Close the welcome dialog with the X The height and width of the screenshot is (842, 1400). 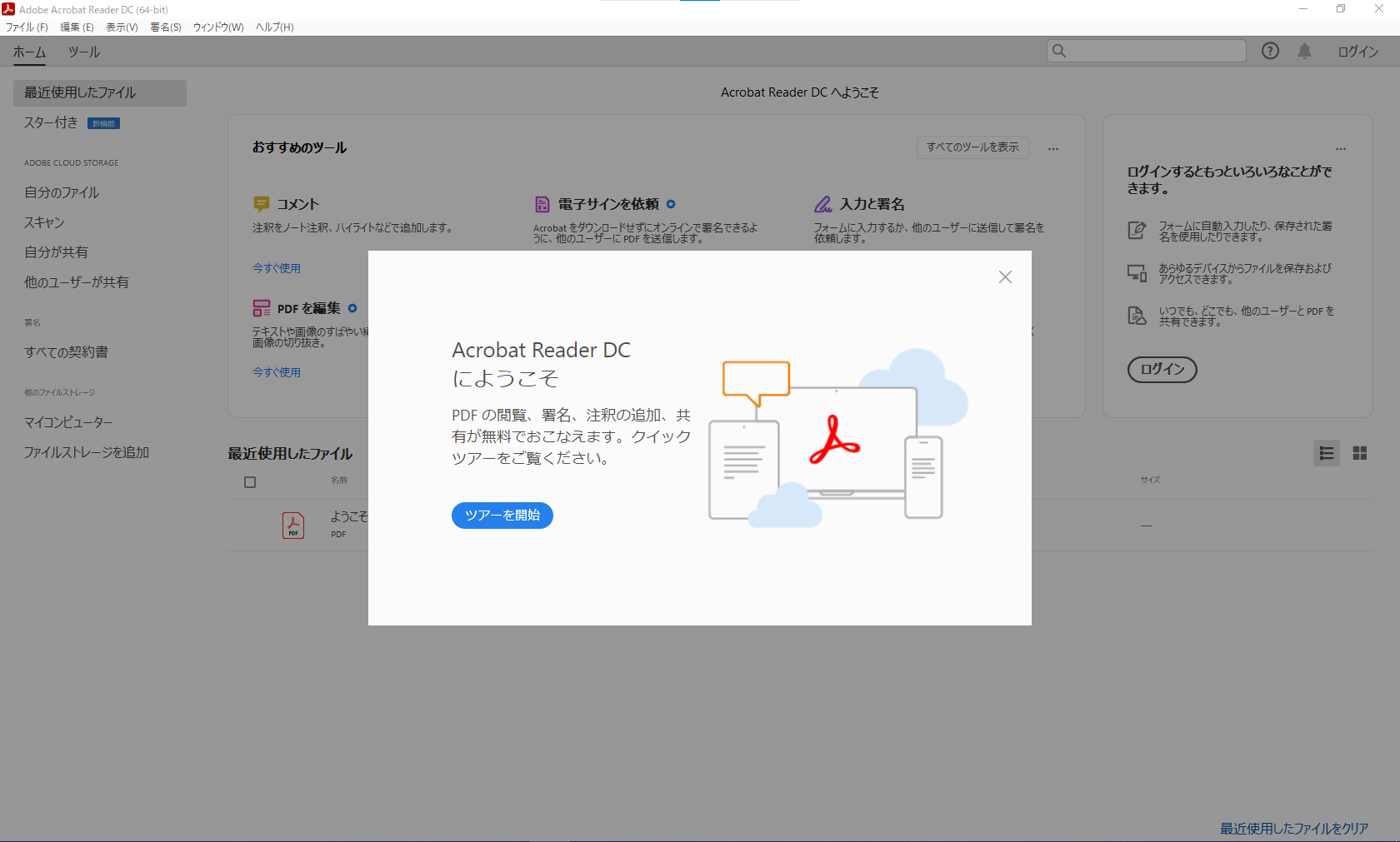(1005, 277)
